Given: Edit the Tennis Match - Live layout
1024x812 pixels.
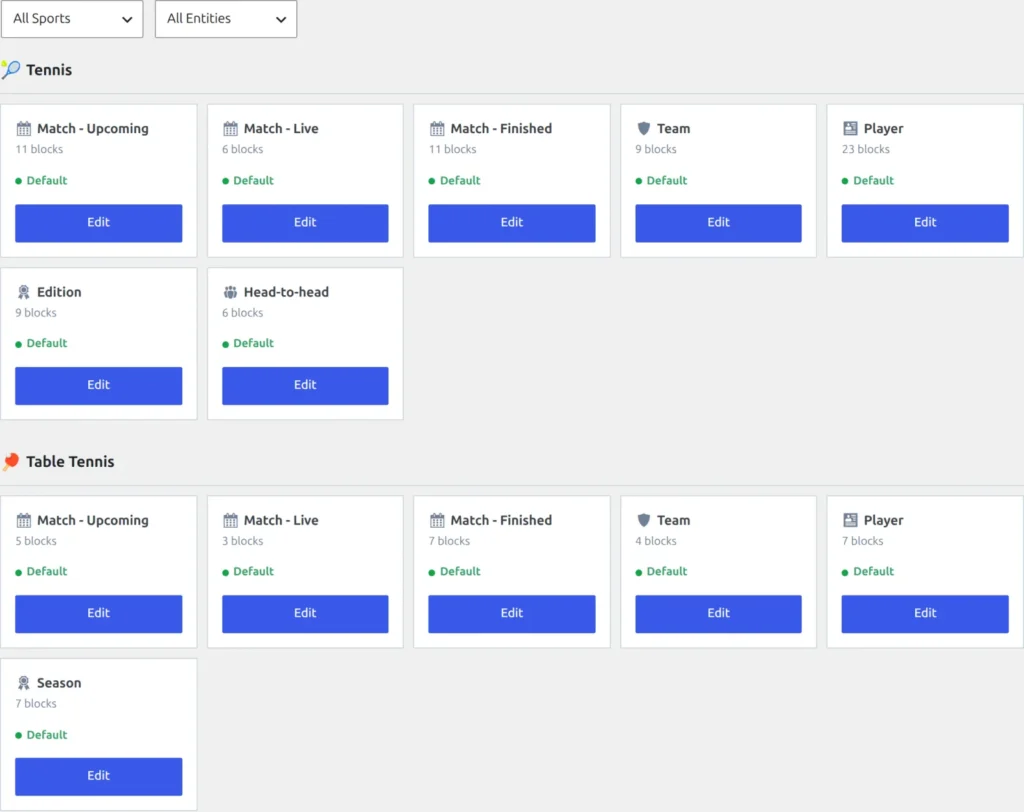Looking at the screenshot, I should coord(305,223).
